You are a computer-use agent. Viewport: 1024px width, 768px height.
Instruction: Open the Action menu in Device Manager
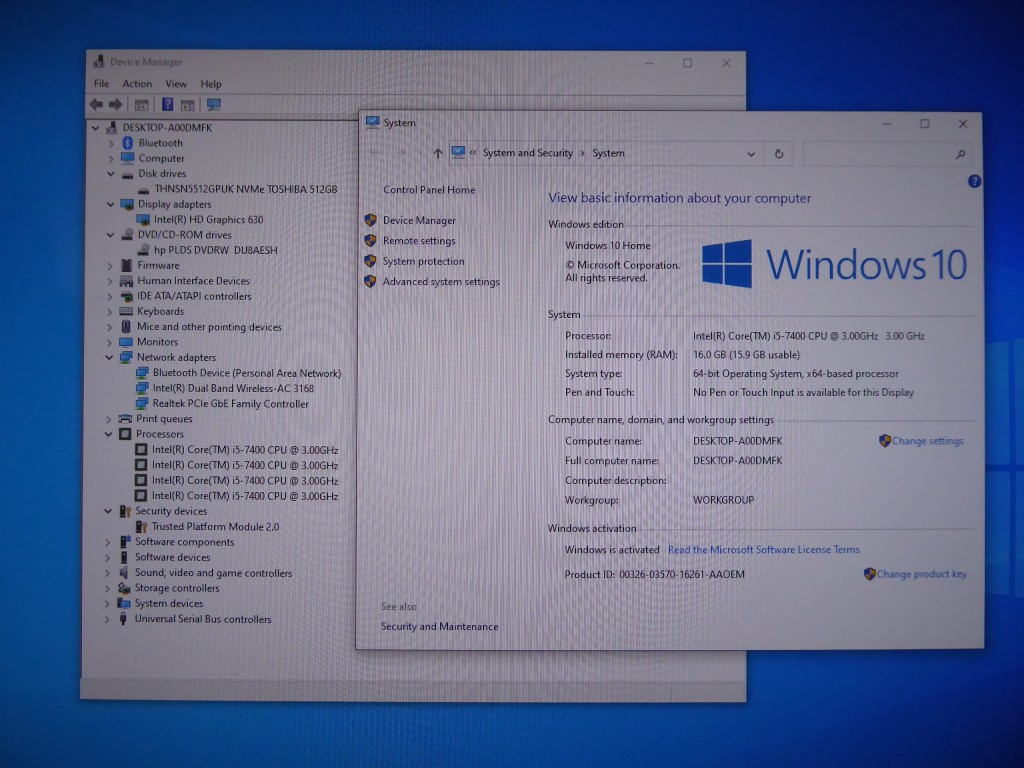(x=137, y=84)
